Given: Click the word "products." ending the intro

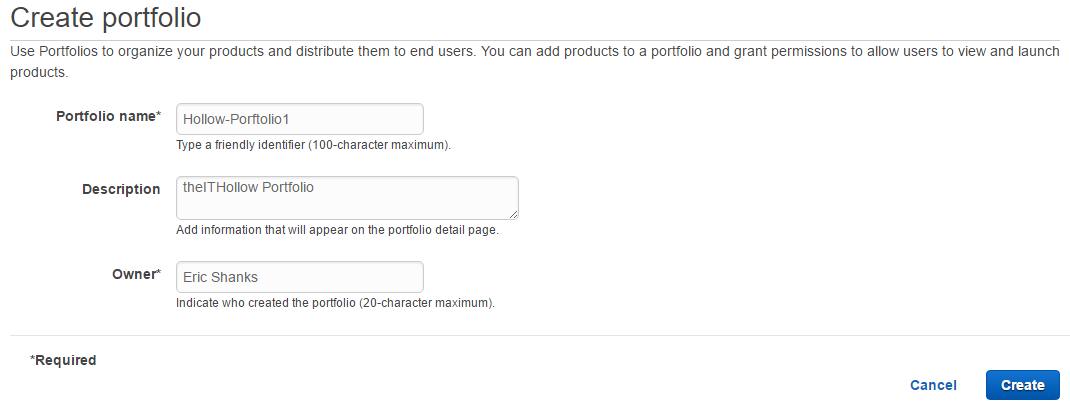Looking at the screenshot, I should (39, 73).
